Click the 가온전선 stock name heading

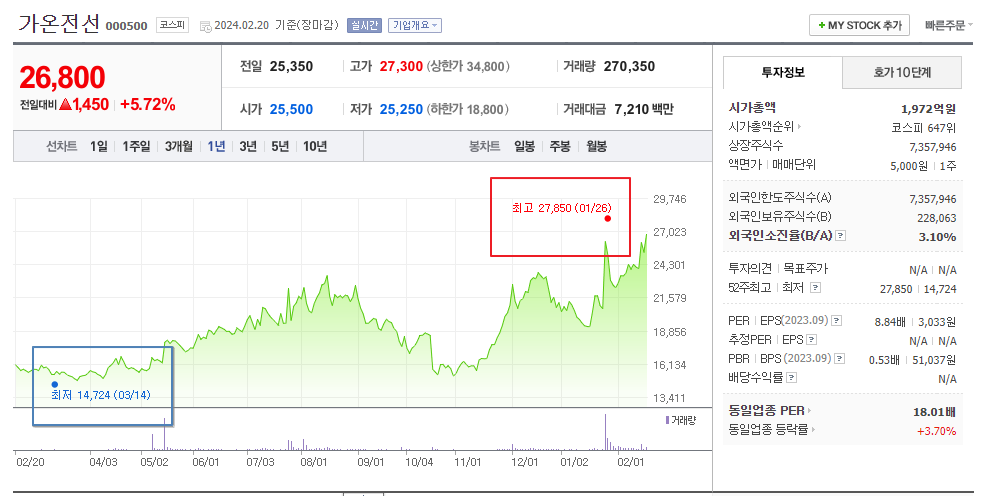[58, 24]
